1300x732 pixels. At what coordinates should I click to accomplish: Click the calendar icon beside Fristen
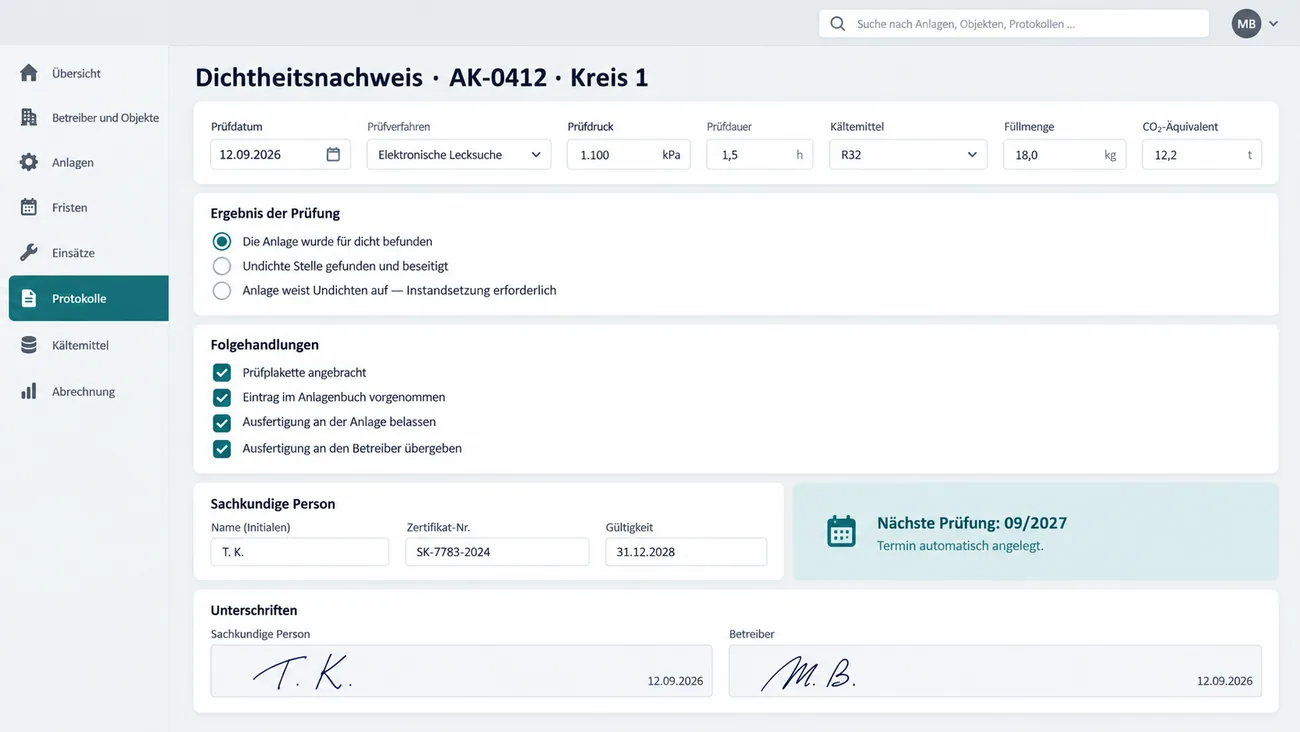[x=29, y=207]
